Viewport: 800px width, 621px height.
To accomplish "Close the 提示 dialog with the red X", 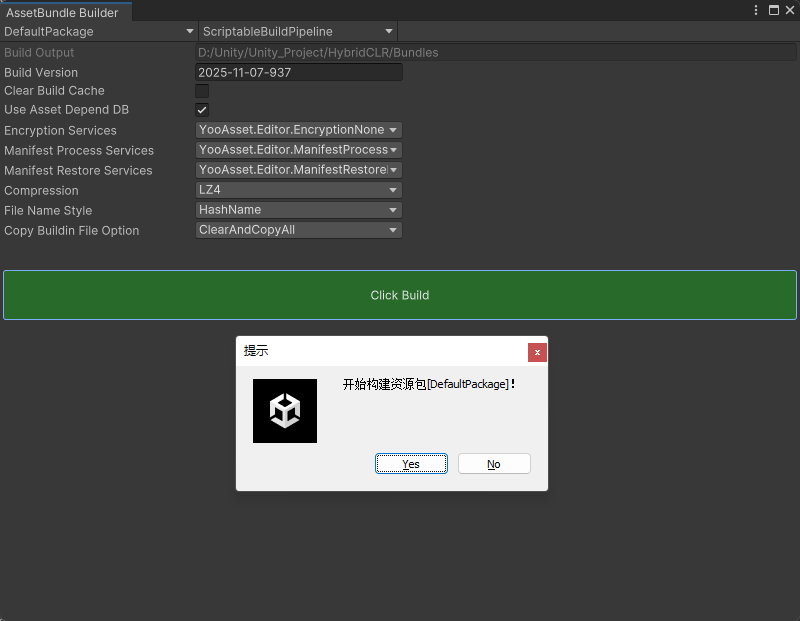I will tap(537, 352).
